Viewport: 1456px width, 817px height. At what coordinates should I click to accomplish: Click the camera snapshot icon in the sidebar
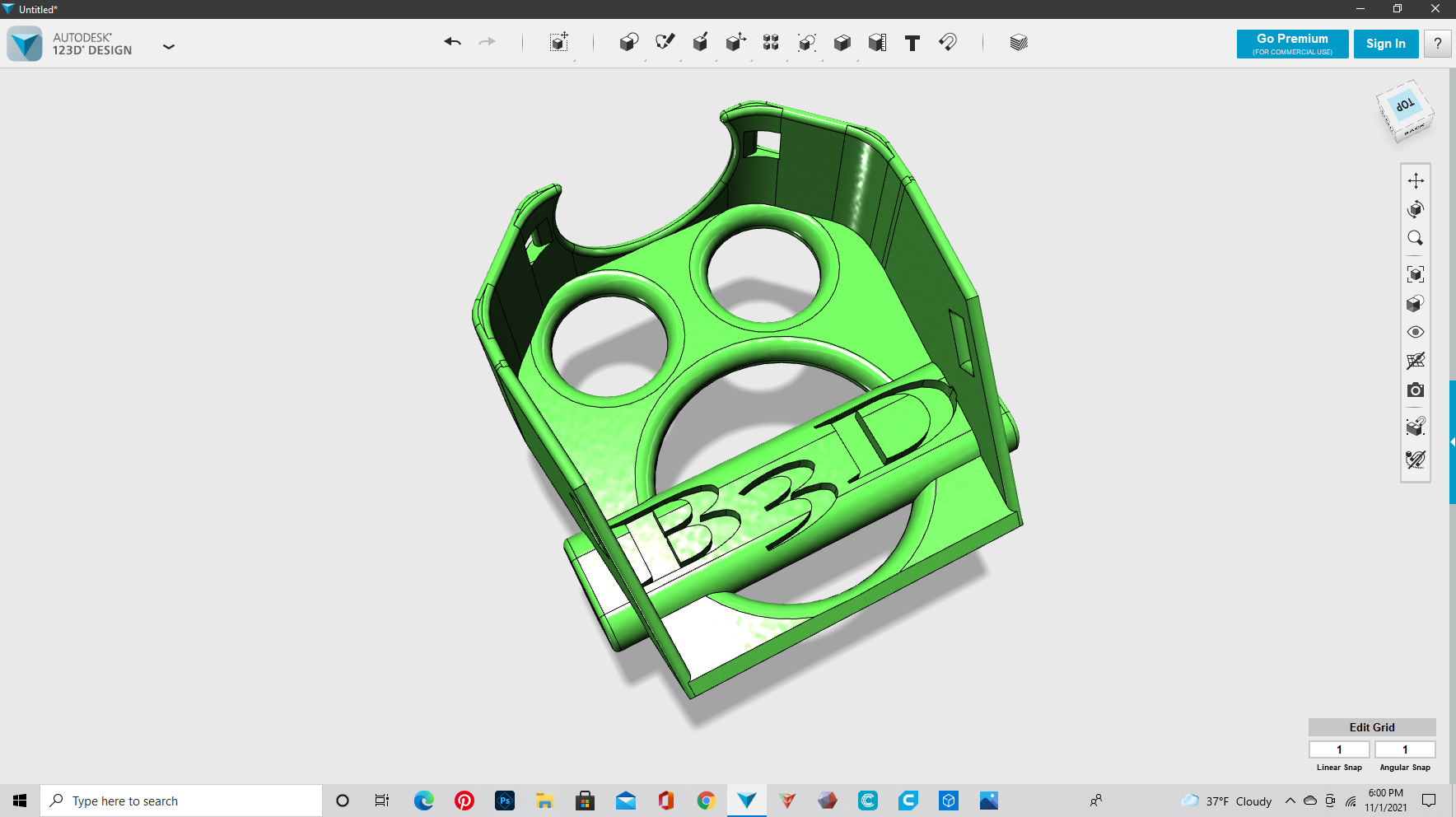1416,390
